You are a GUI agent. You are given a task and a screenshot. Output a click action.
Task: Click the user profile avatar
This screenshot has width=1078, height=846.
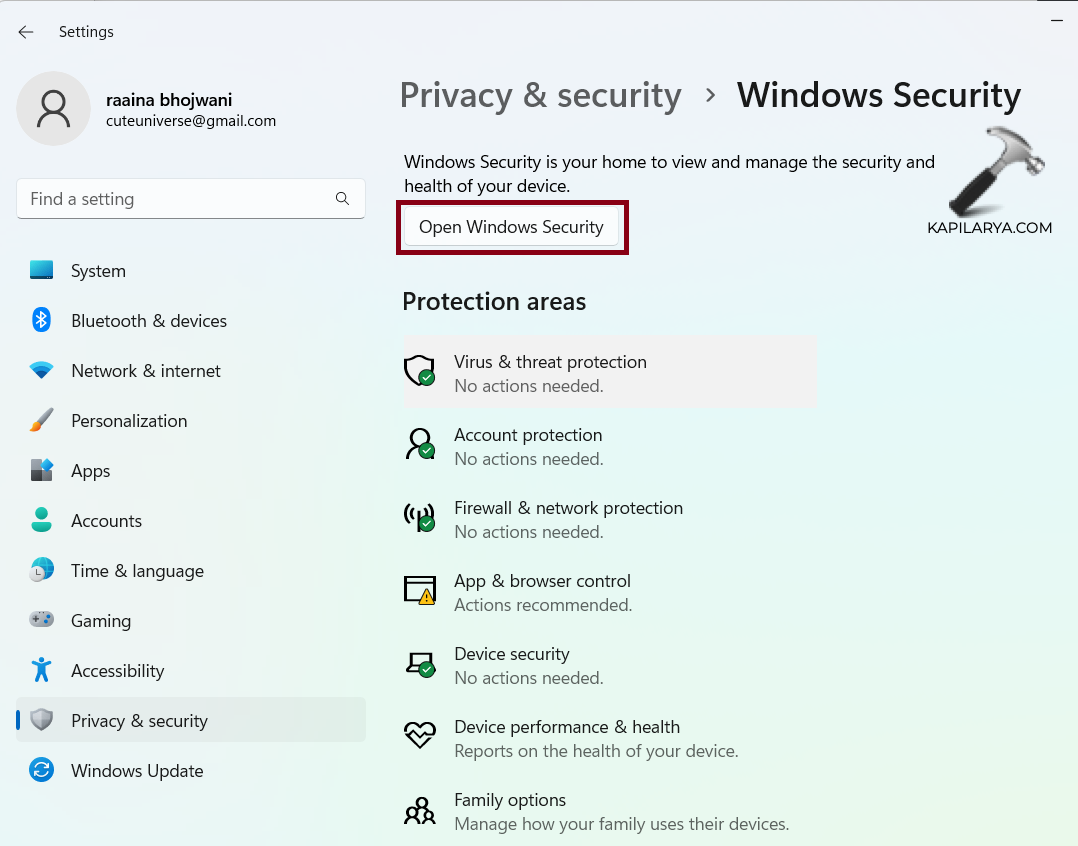coord(54,108)
